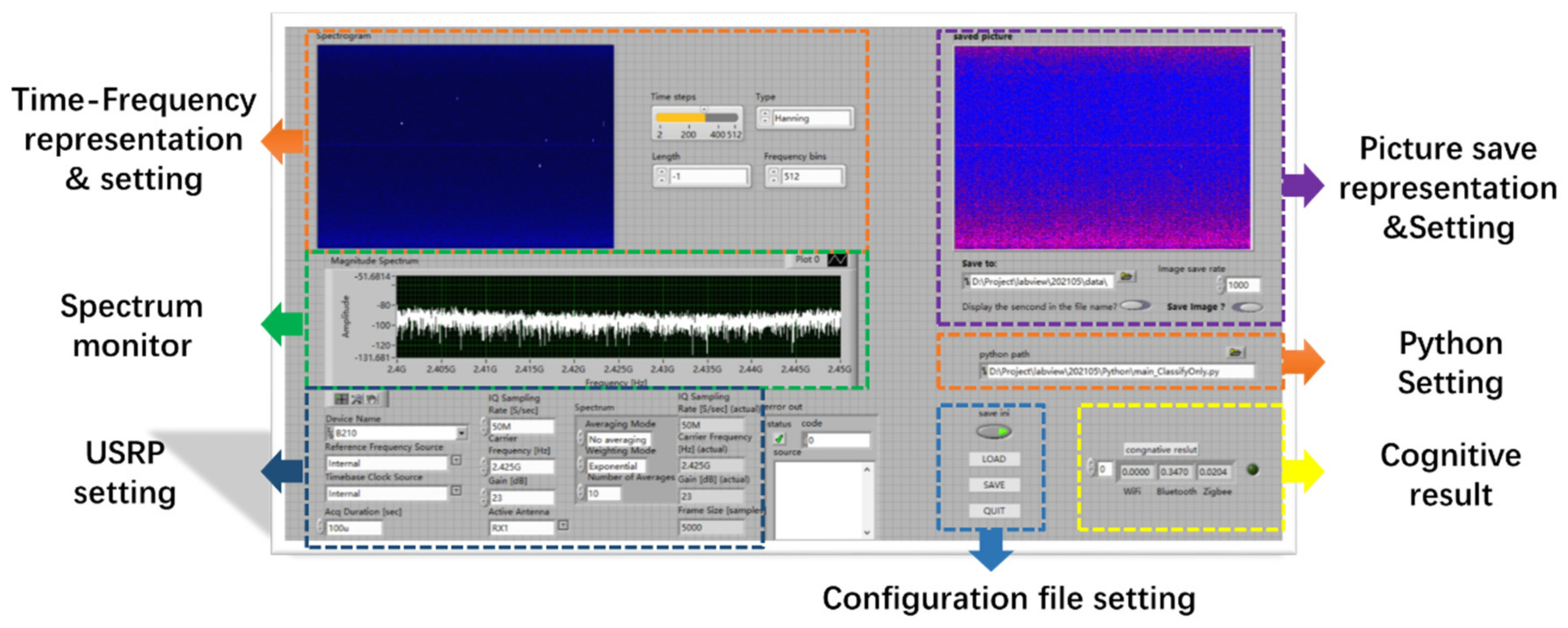Click the Frequency bins input field

tap(811, 176)
